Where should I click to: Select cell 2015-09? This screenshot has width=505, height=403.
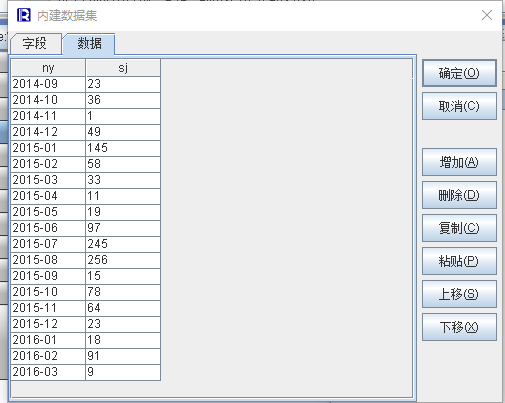48,276
